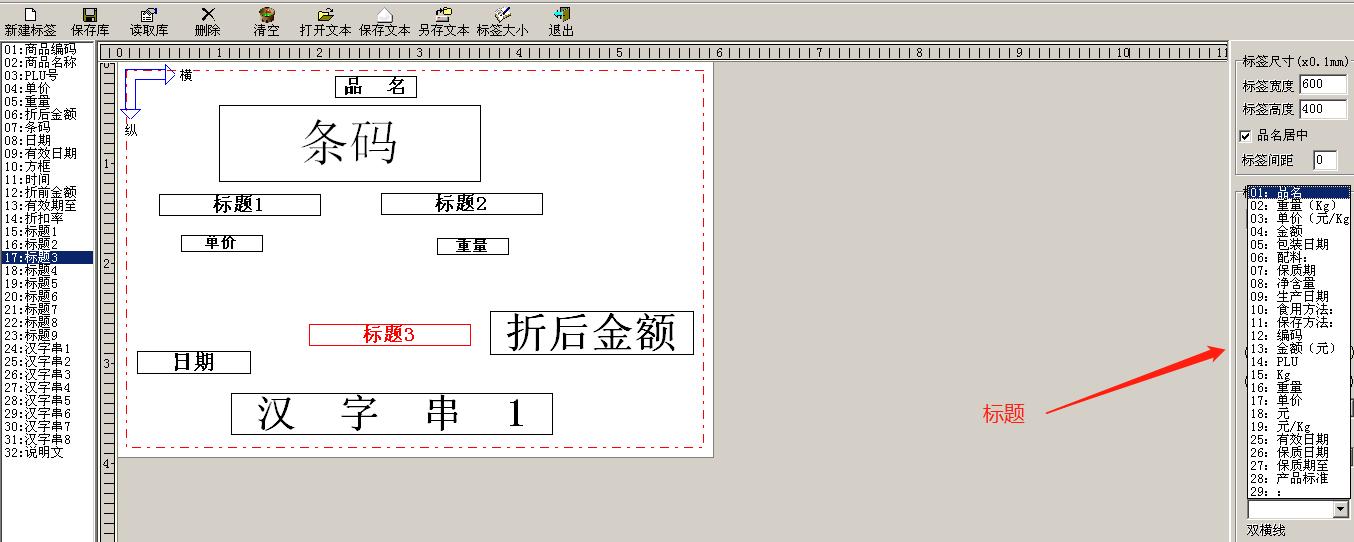This screenshot has width=1354, height=542.
Task: Select the 标题1 element on canvas
Action: pyautogui.click(x=240, y=204)
